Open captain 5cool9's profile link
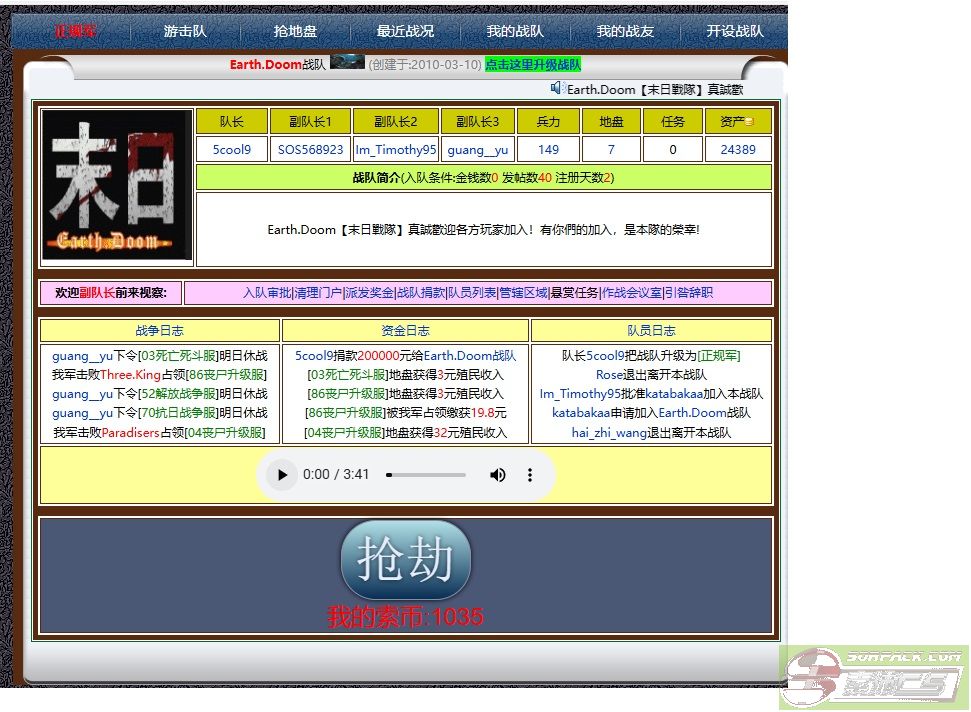Image resolution: width=971 pixels, height=712 pixels. point(232,150)
